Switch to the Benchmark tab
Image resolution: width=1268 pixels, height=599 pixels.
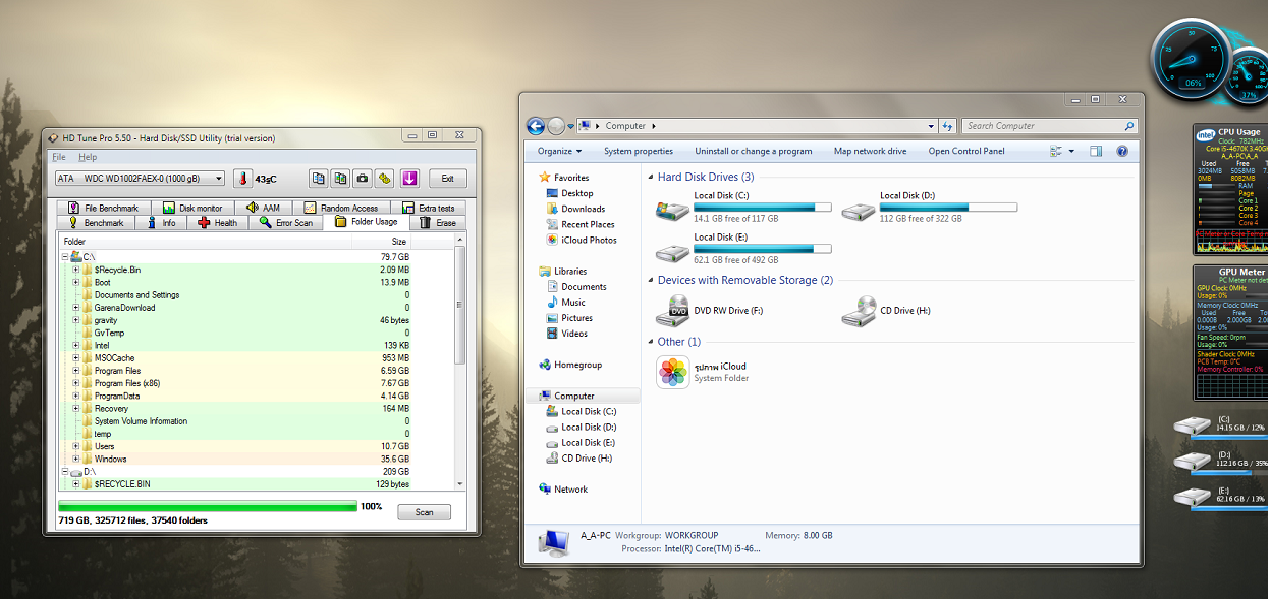click(x=95, y=223)
